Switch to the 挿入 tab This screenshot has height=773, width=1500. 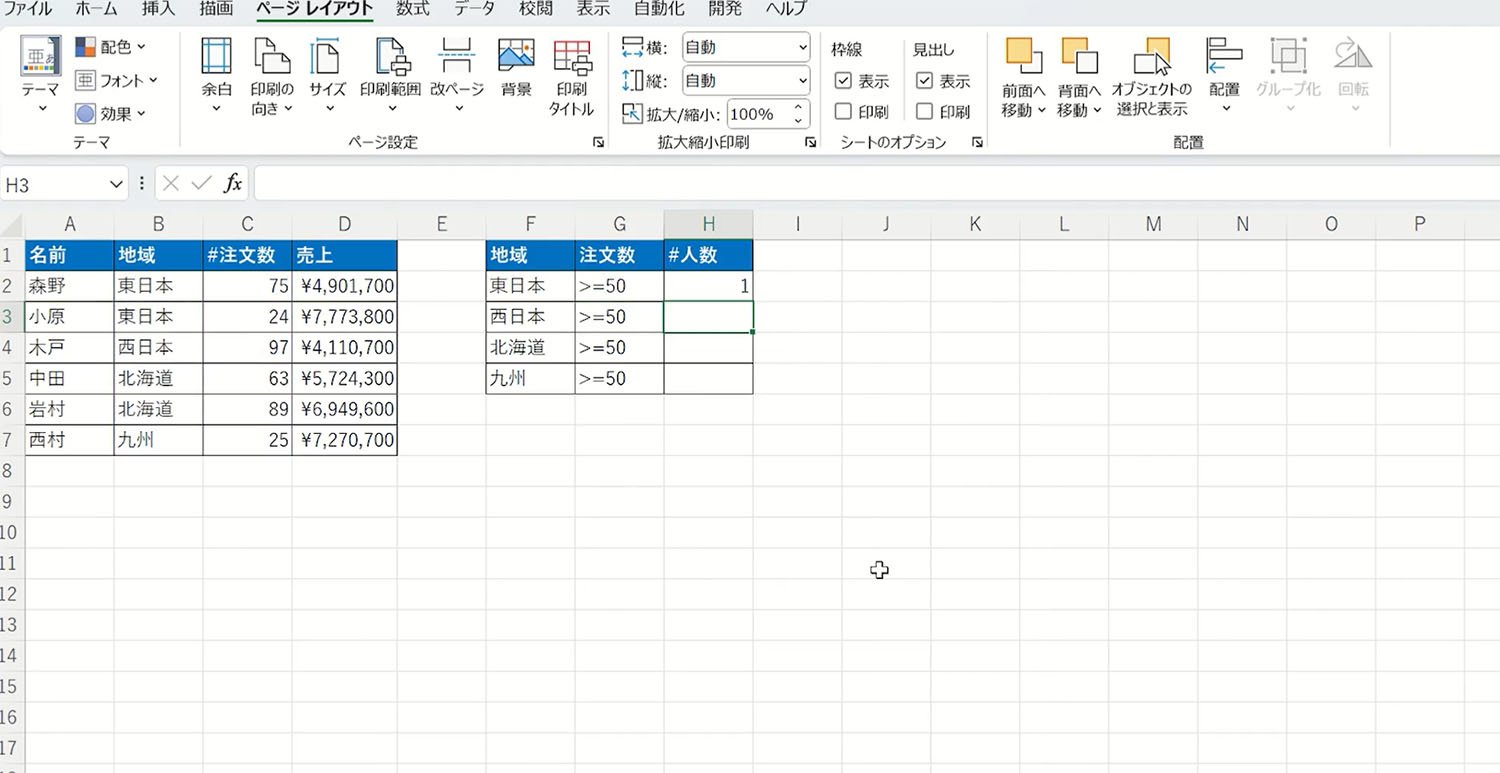[x=158, y=9]
